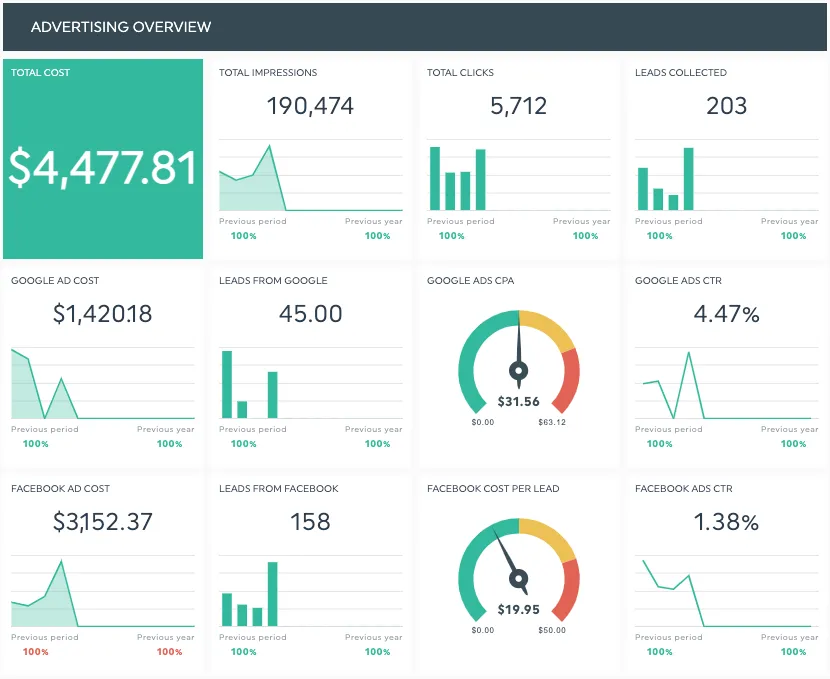The height and width of the screenshot is (679, 830).
Task: Click the Leads From Google title
Action: click(x=273, y=280)
